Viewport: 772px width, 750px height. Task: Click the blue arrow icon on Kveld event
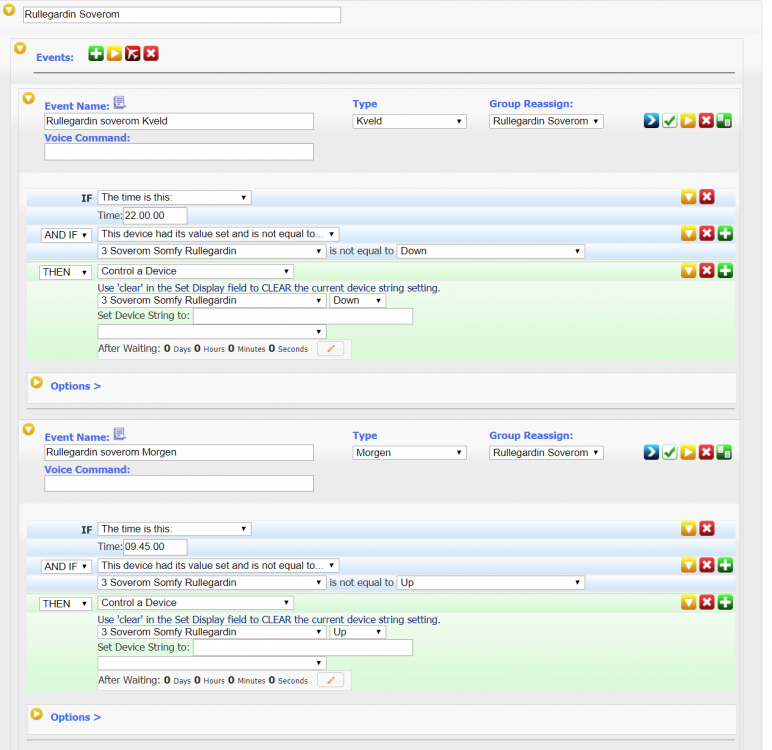tap(651, 121)
